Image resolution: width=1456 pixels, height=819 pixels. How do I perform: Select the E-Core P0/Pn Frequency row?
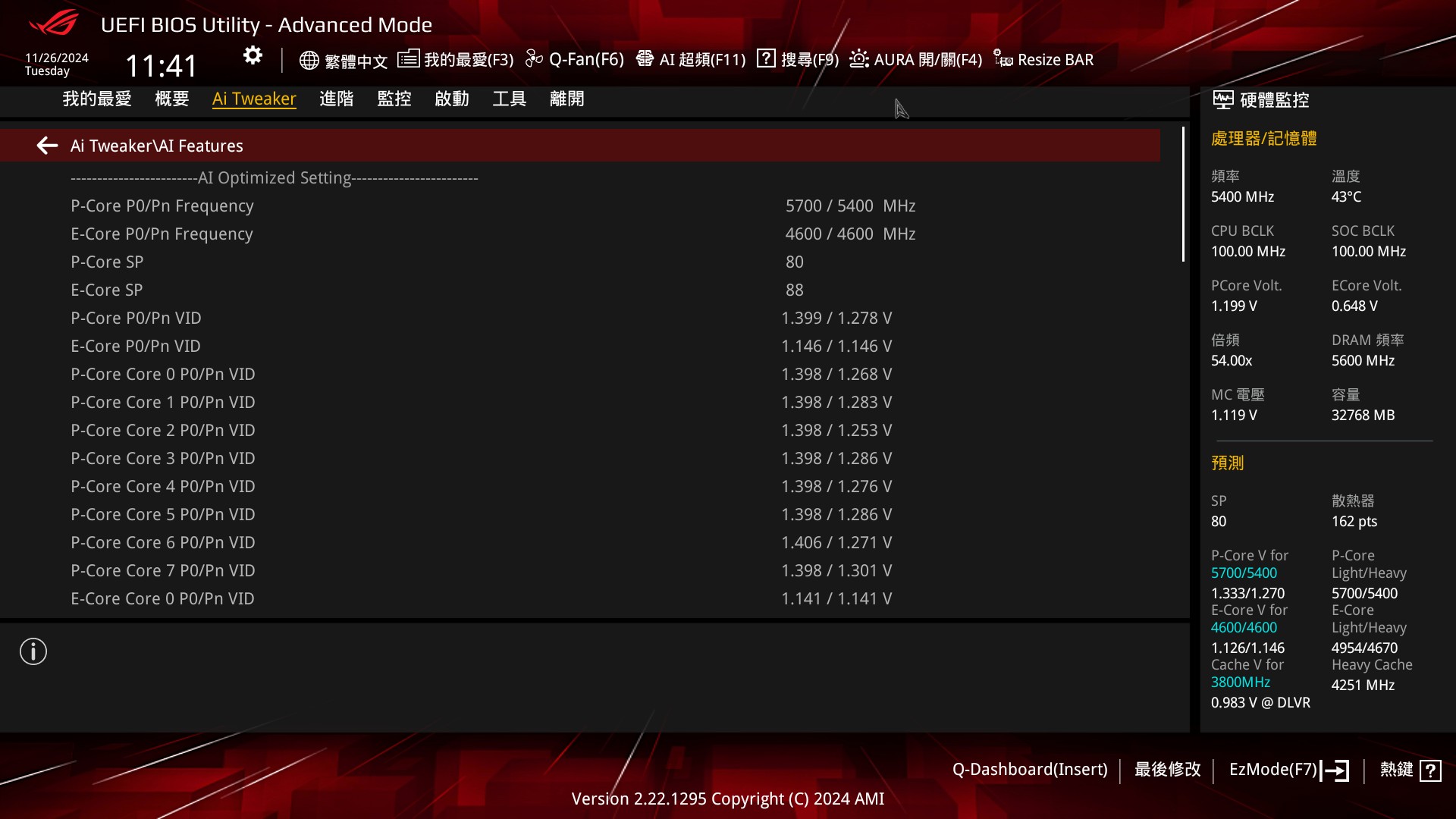tap(579, 234)
